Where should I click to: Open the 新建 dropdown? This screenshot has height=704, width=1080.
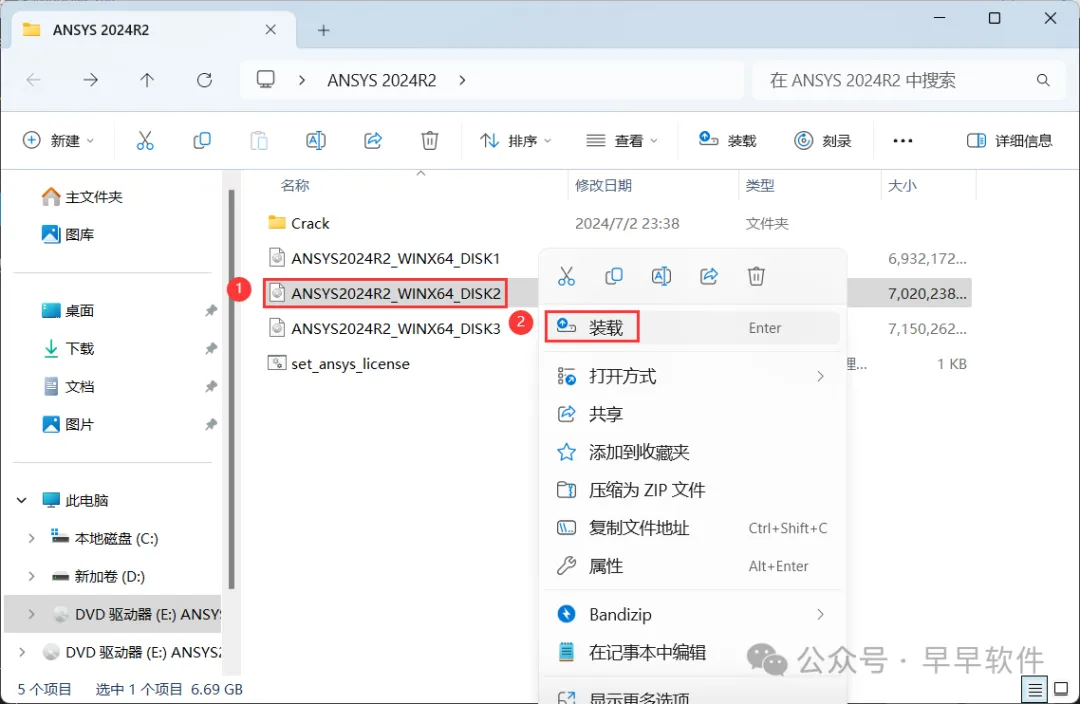tap(59, 141)
